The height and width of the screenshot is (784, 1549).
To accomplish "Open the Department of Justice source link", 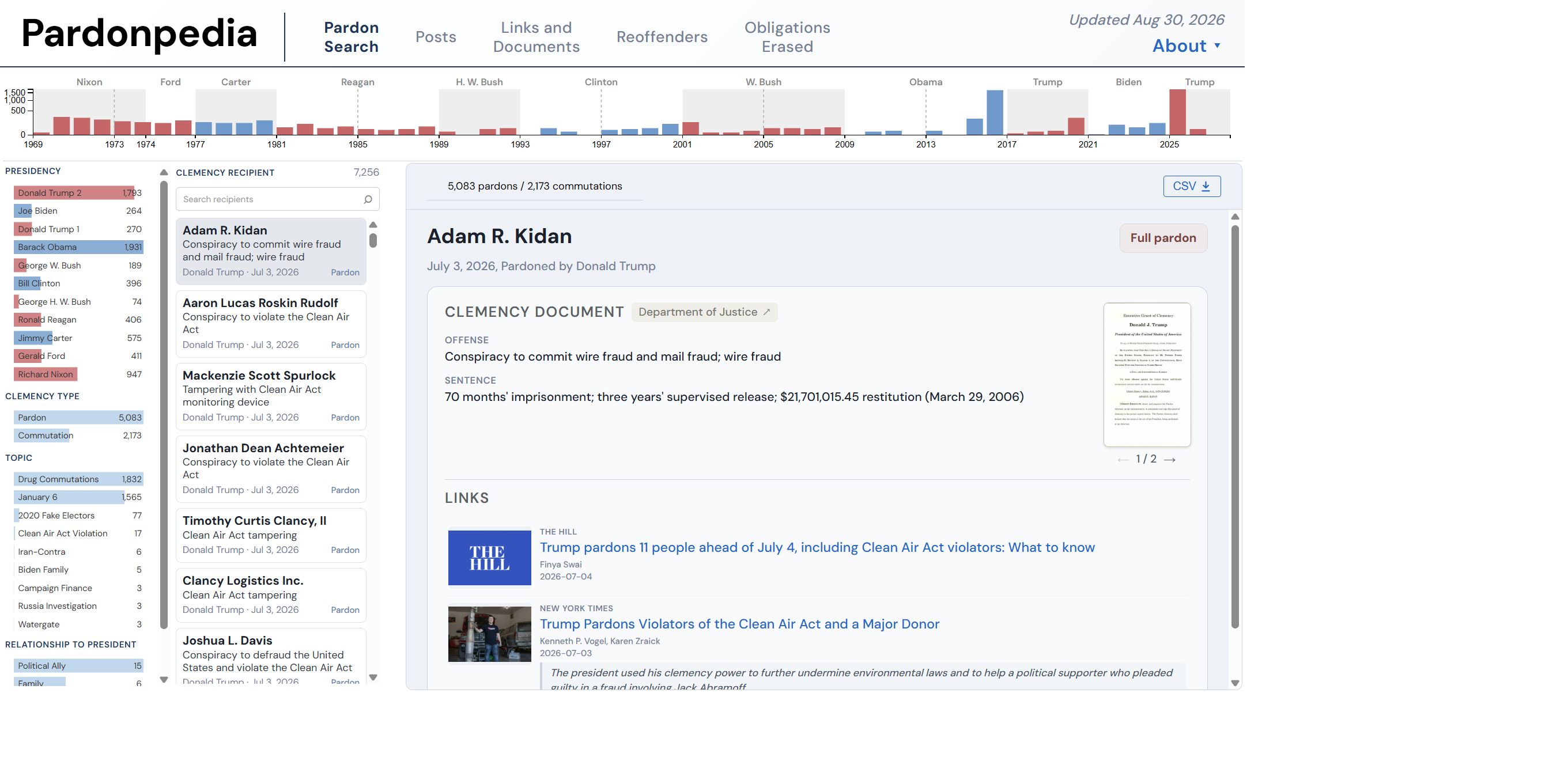I will tap(704, 312).
